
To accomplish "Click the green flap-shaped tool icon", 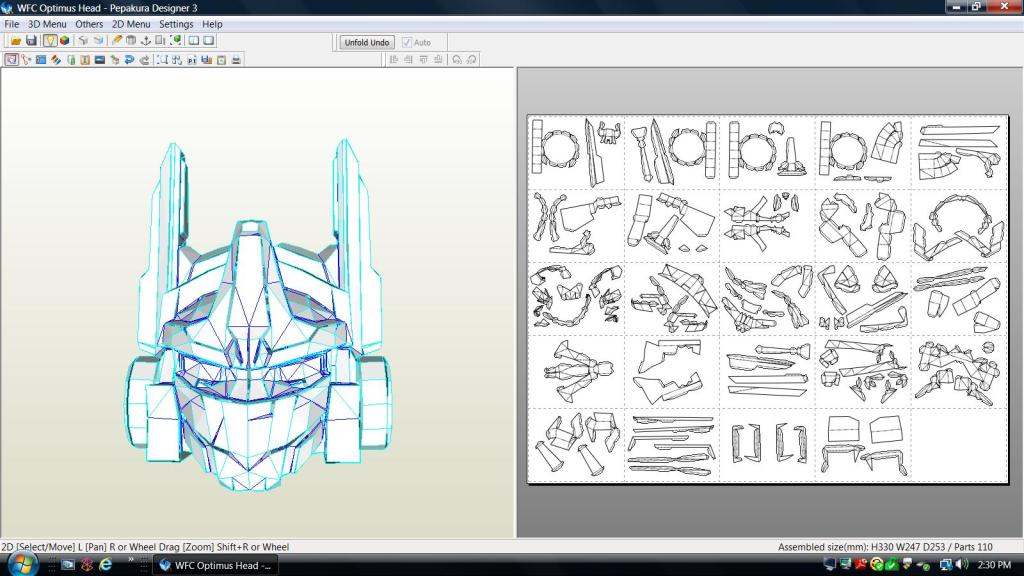I will point(71,59).
